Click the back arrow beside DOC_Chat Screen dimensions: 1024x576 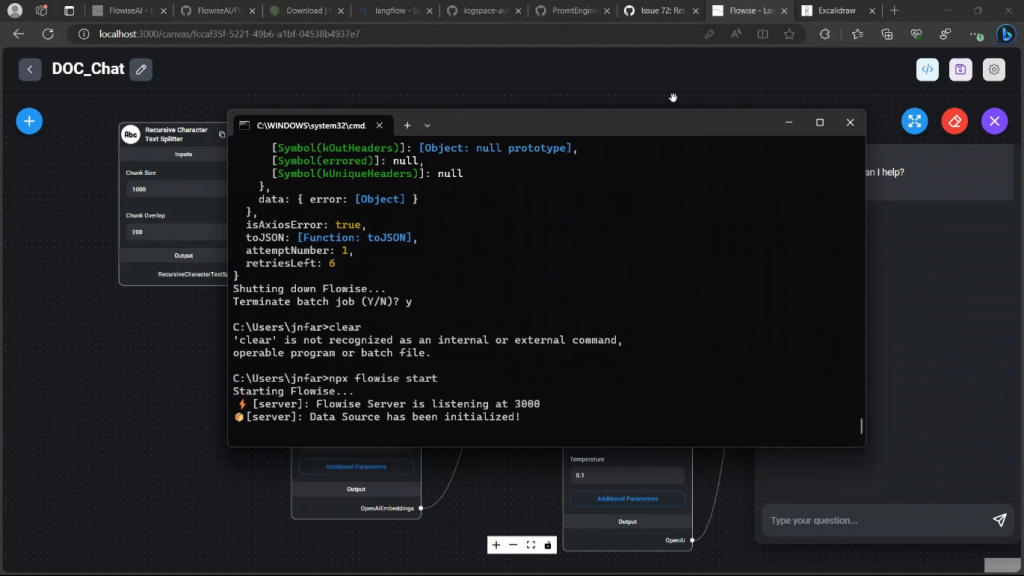(30, 69)
